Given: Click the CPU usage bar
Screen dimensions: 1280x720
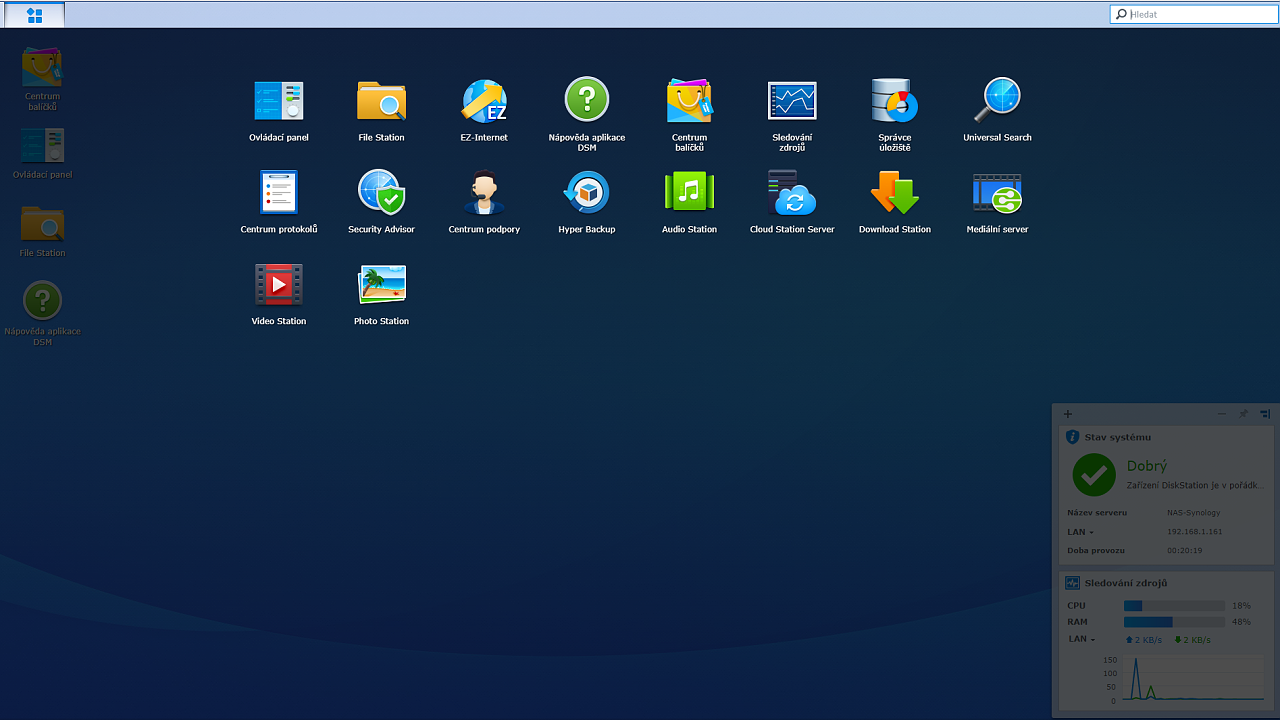Looking at the screenshot, I should tap(1174, 606).
